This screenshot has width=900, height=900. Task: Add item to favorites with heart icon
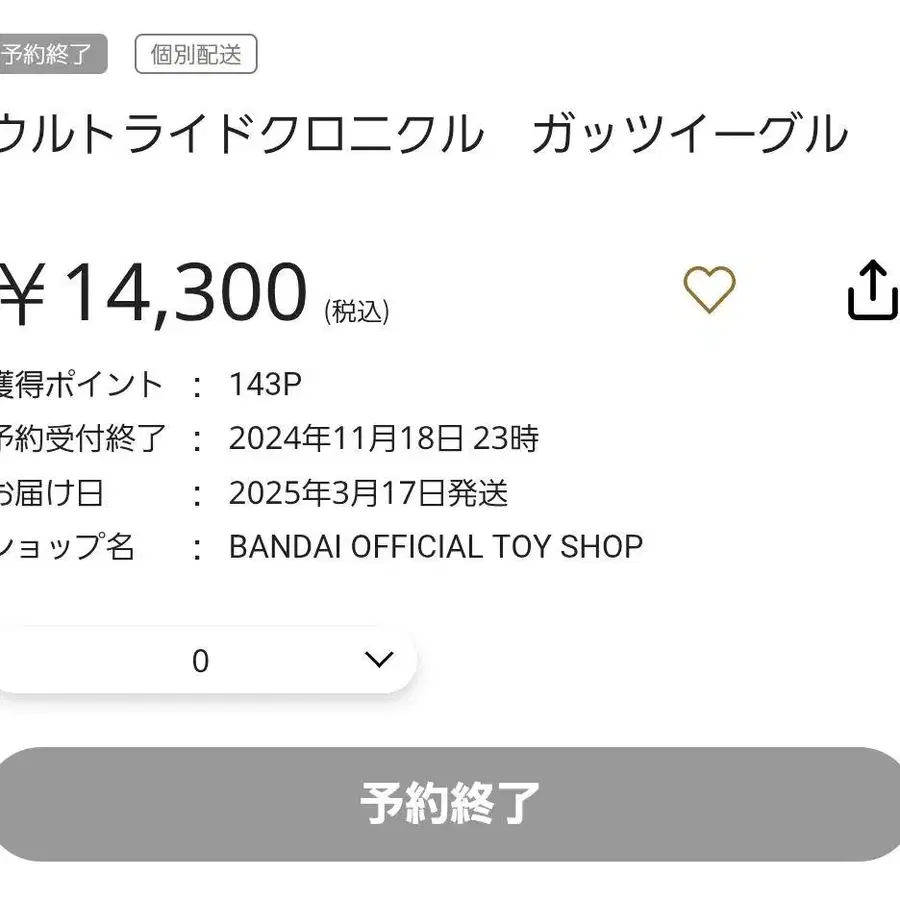tap(709, 289)
